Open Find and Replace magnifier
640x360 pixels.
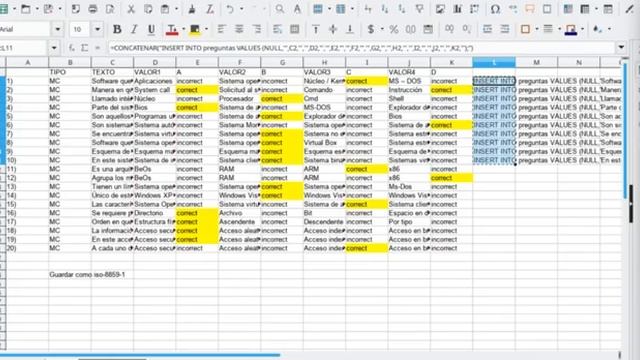pyautogui.click(x=280, y=9)
